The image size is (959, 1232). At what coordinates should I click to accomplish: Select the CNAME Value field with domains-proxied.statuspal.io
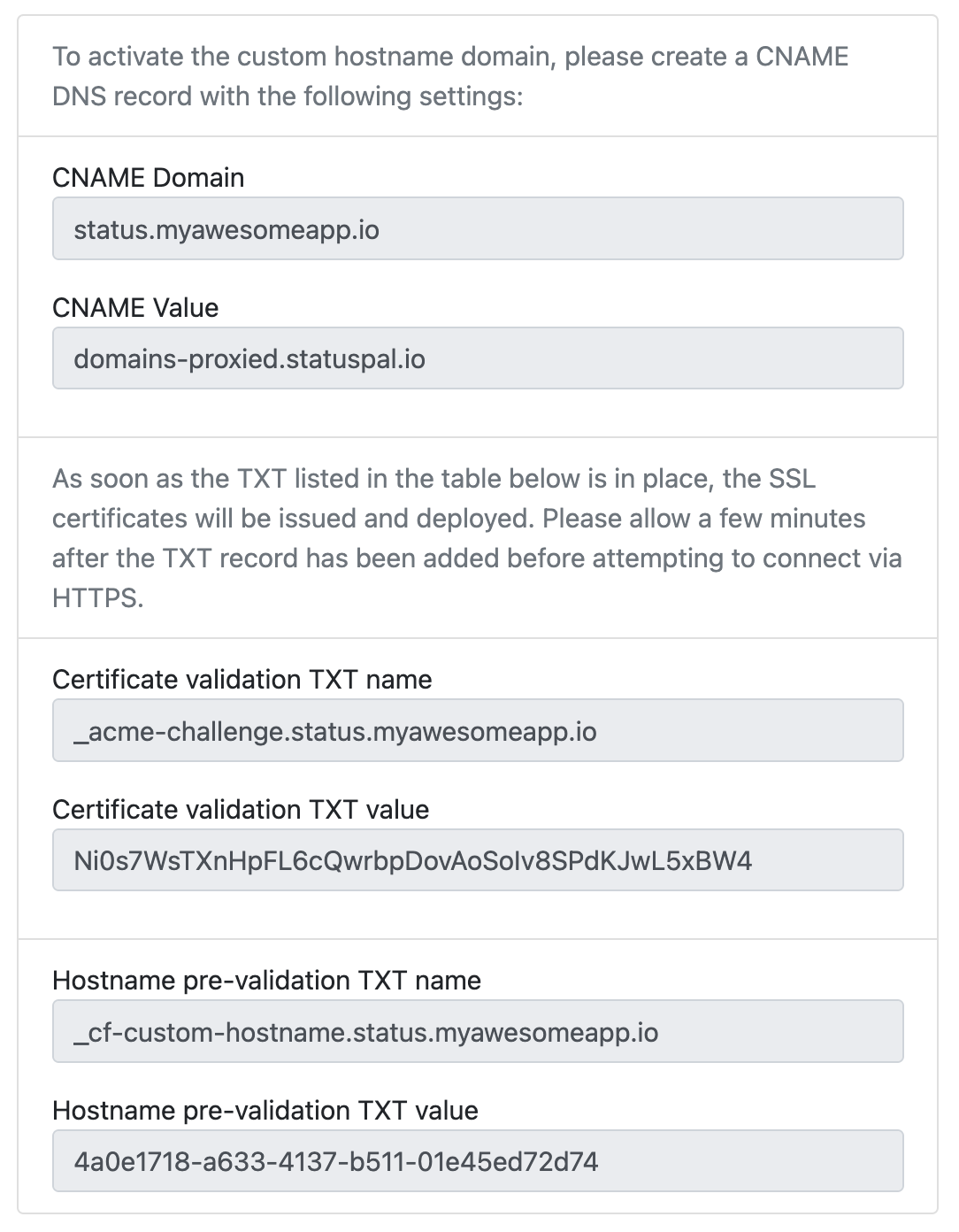(478, 358)
